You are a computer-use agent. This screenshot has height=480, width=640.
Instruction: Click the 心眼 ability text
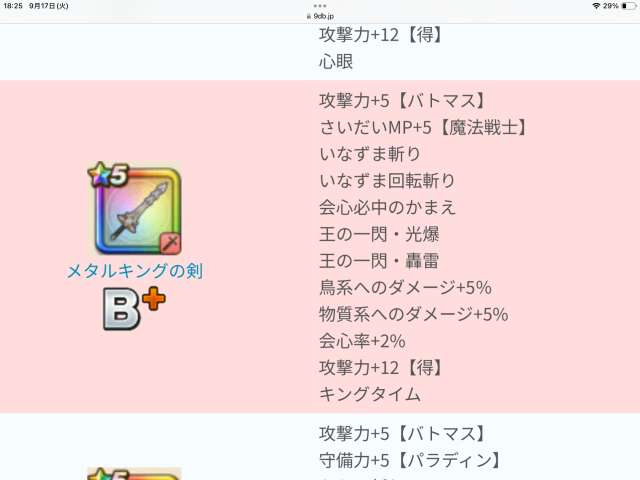tap(336, 61)
